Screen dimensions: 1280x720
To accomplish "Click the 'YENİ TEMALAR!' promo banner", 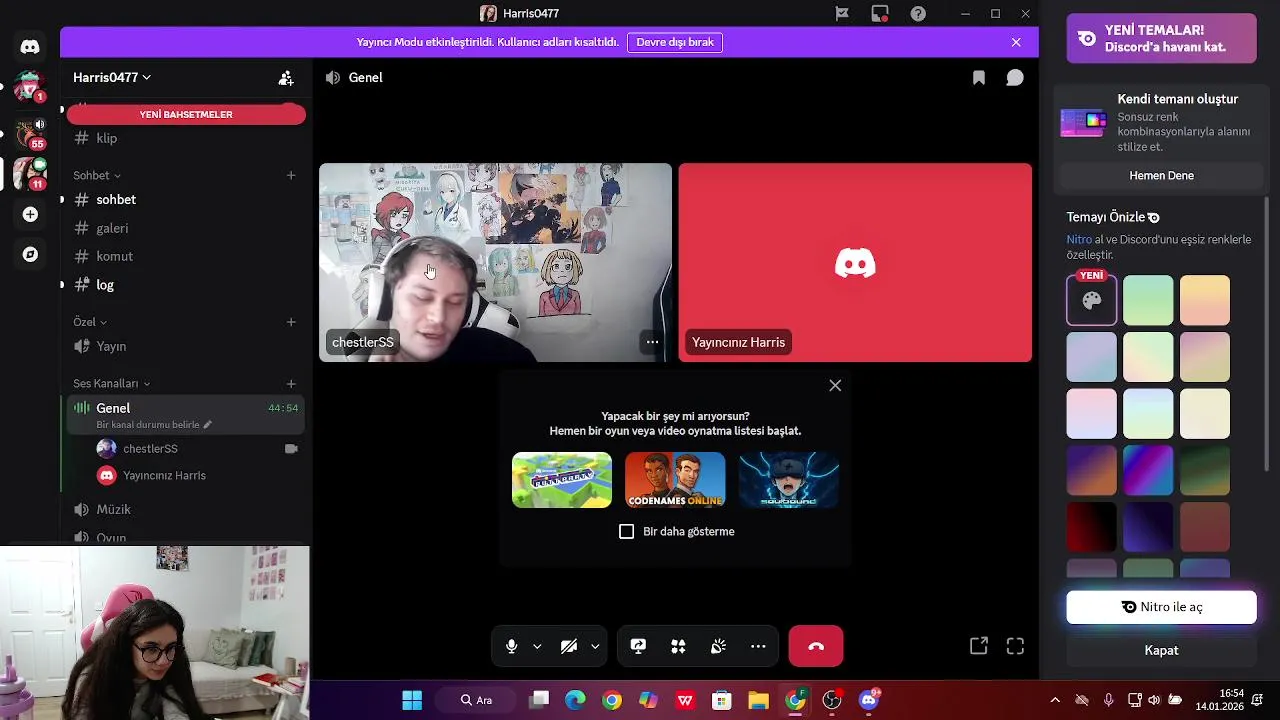I will (x=1161, y=38).
